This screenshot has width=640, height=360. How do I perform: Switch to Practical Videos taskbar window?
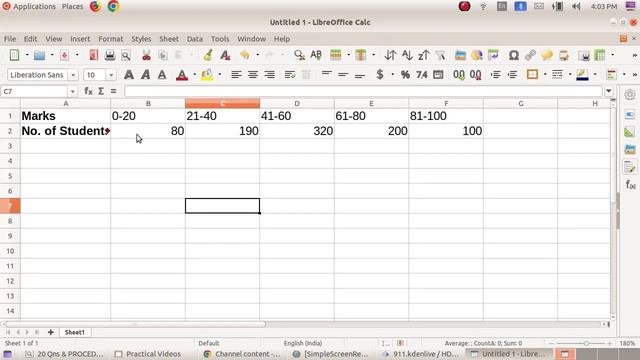pos(148,354)
